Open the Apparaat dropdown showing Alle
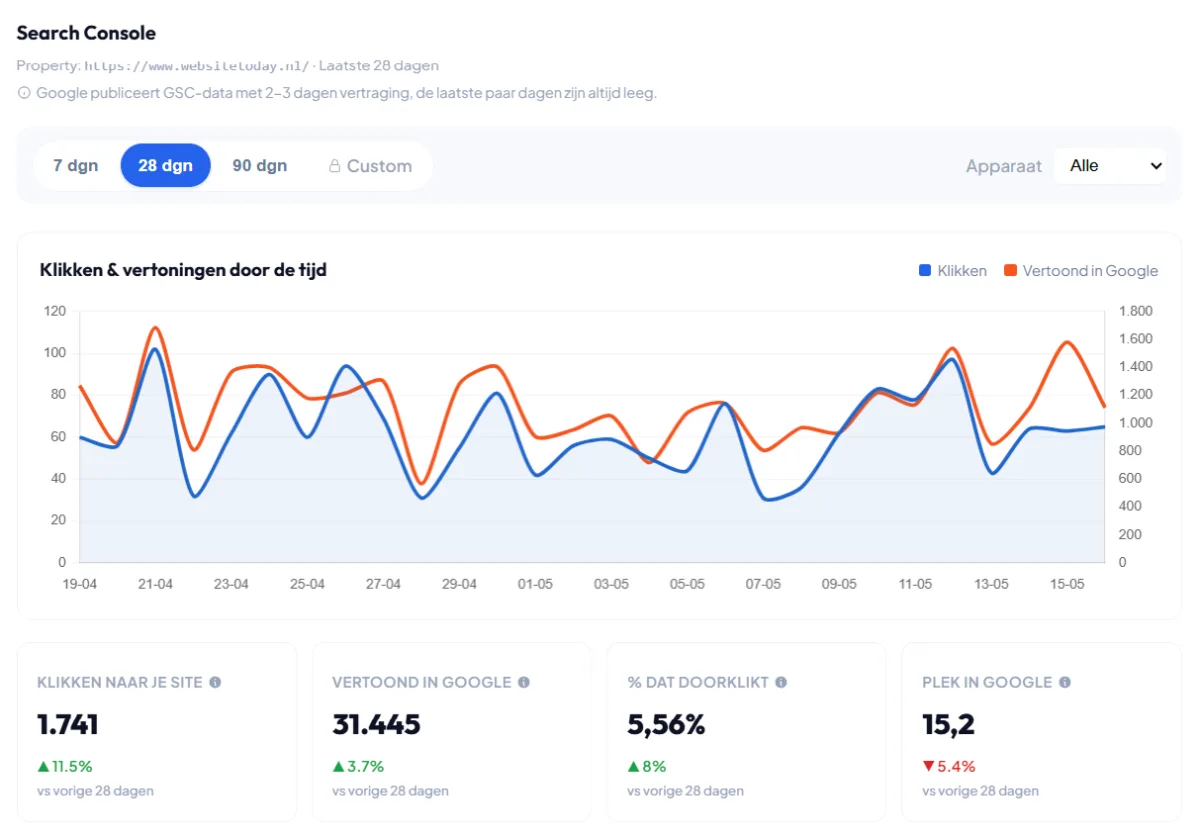 coord(1110,166)
